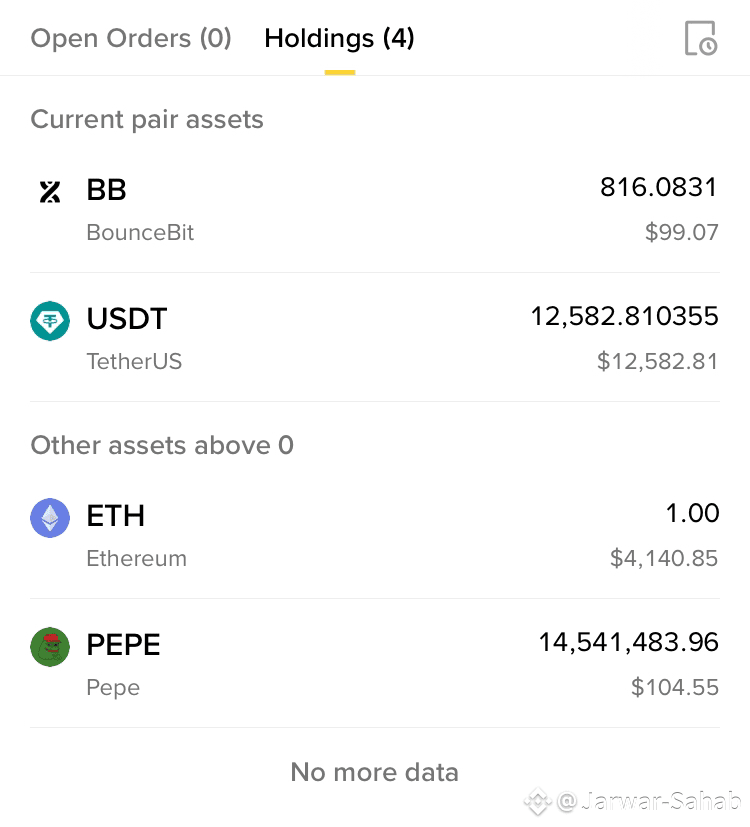Open the order history icon
Viewport: 750px width, 827px height.
click(x=701, y=38)
